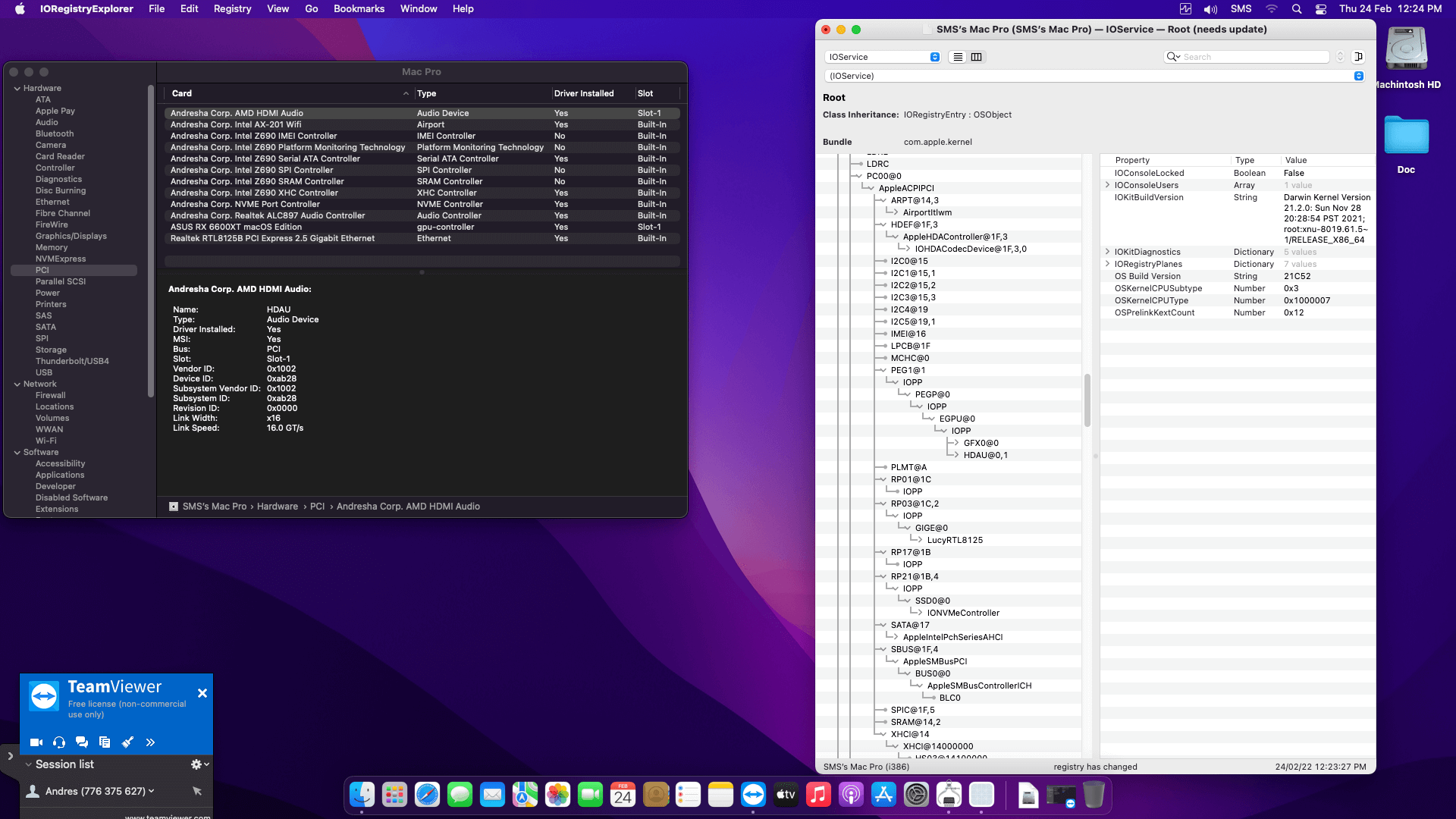Open Maps from the Dock
The height and width of the screenshot is (819, 1456).
(525, 795)
